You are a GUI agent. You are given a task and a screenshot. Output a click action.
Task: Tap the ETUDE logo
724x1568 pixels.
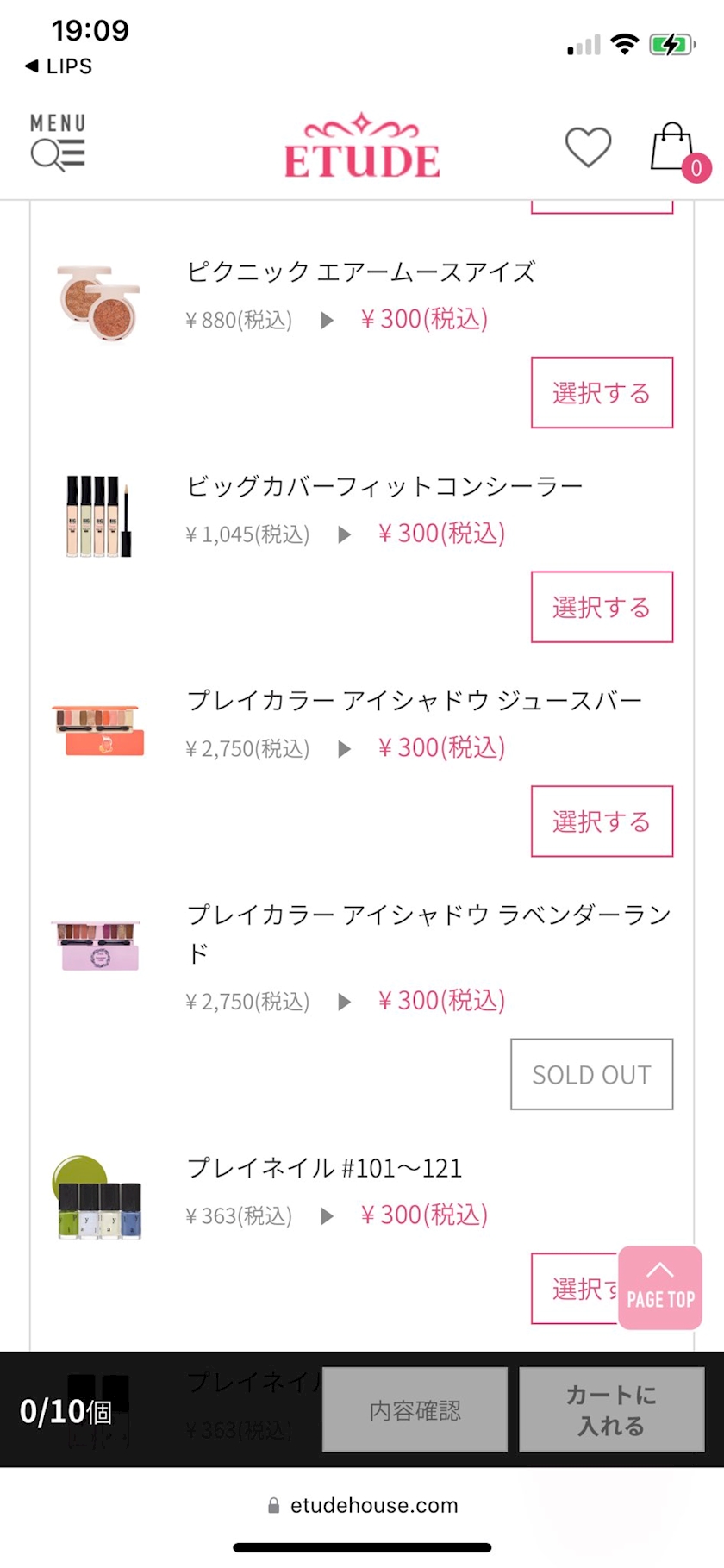click(362, 147)
